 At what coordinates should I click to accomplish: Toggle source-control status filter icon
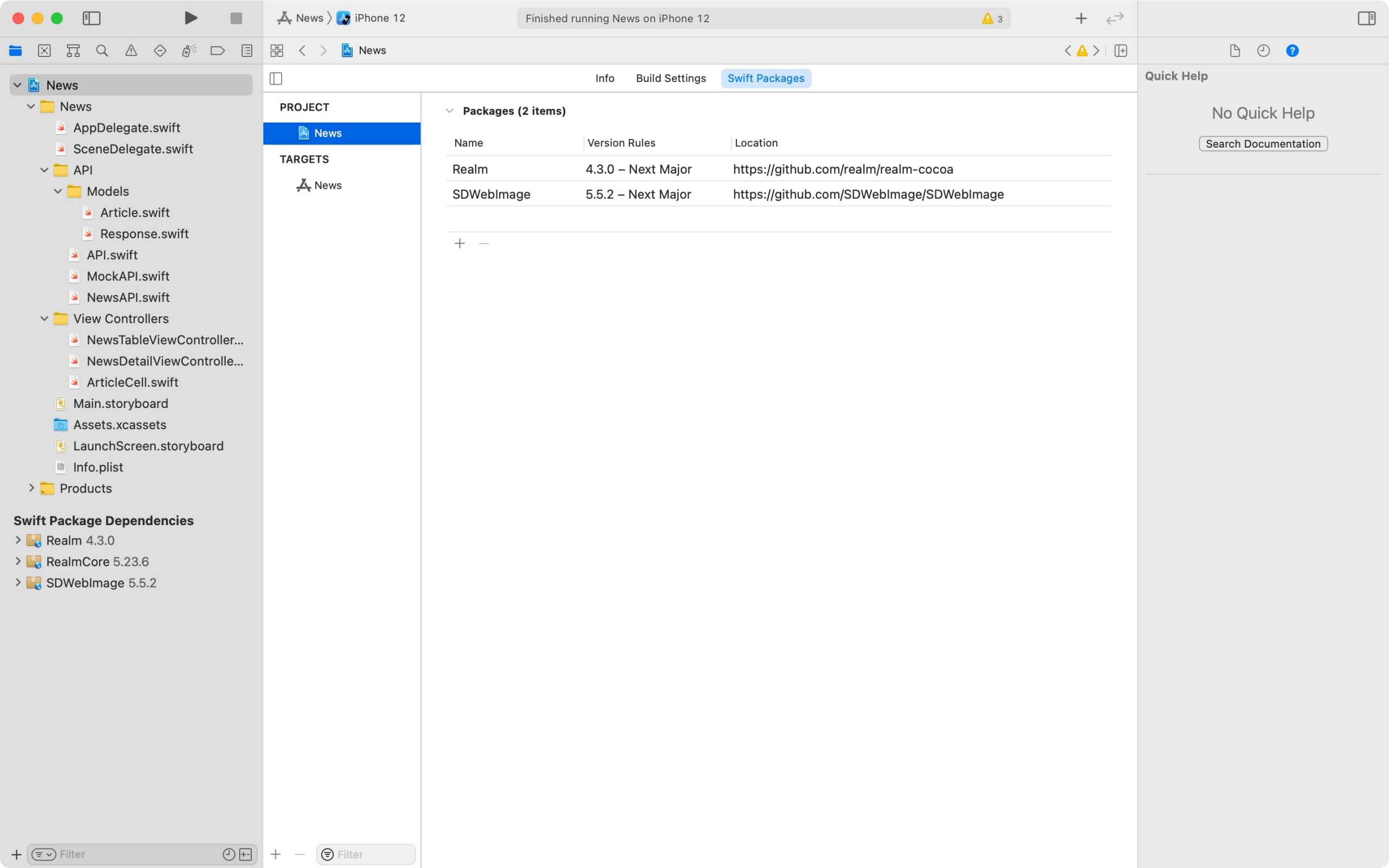pos(246,854)
